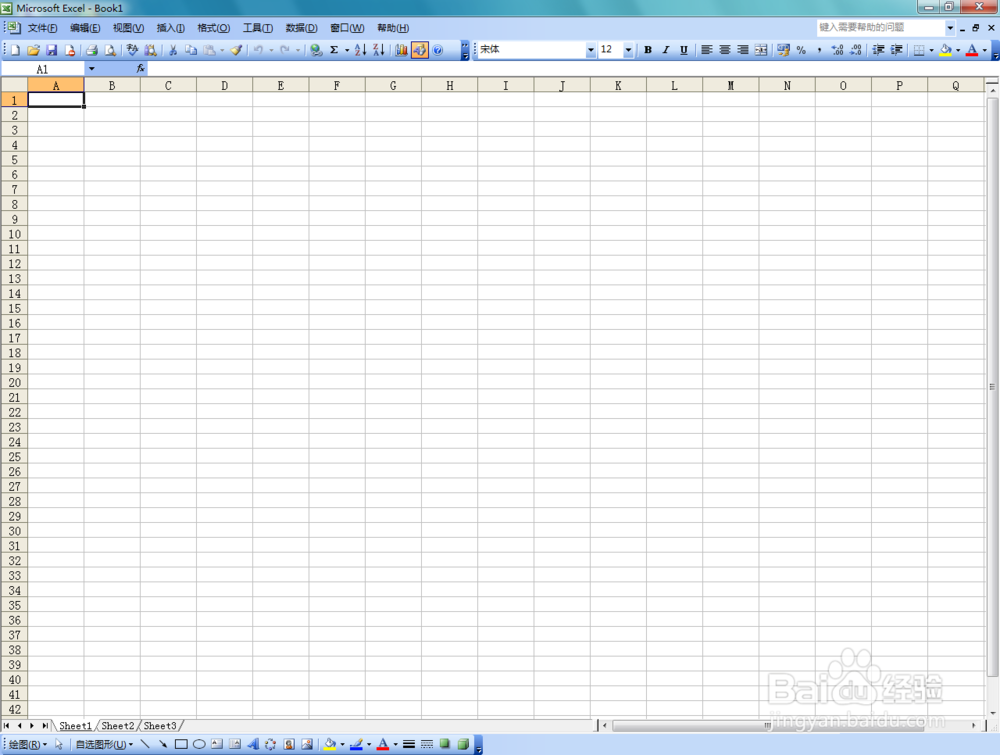
Task: Open the font size dropdown
Action: (x=628, y=50)
